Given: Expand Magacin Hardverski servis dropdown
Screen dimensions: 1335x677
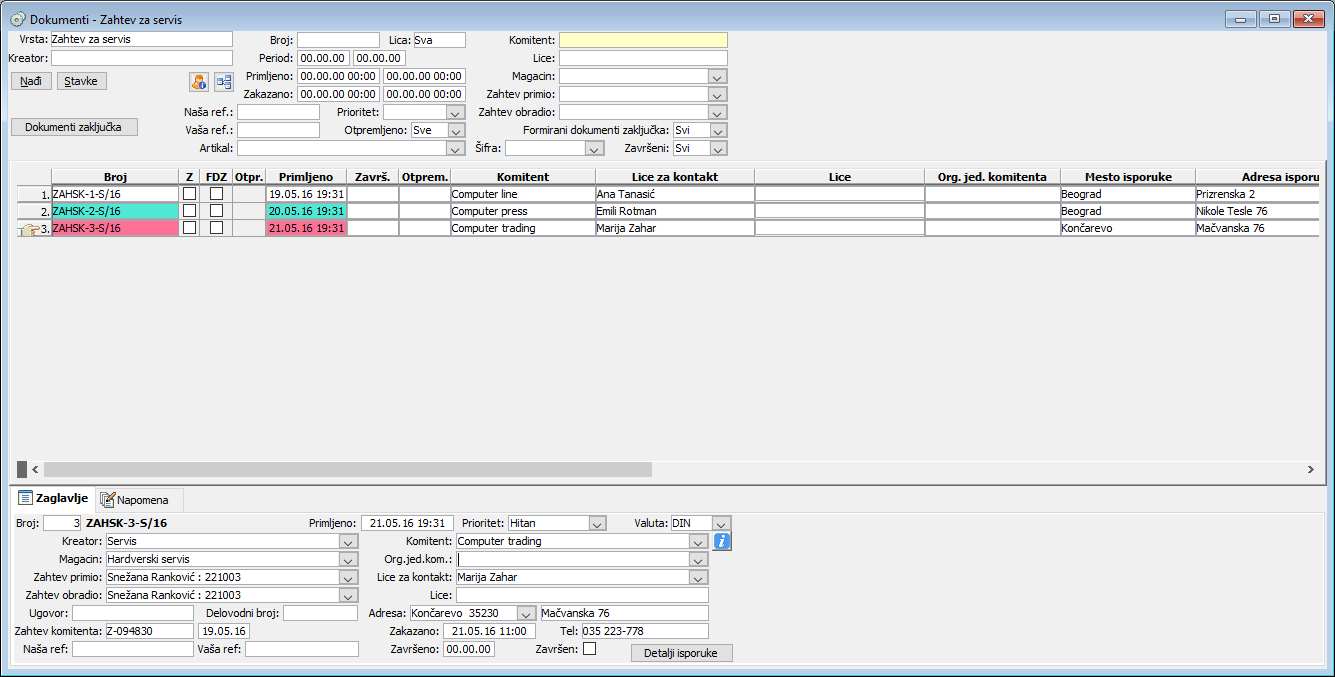Looking at the screenshot, I should [348, 559].
